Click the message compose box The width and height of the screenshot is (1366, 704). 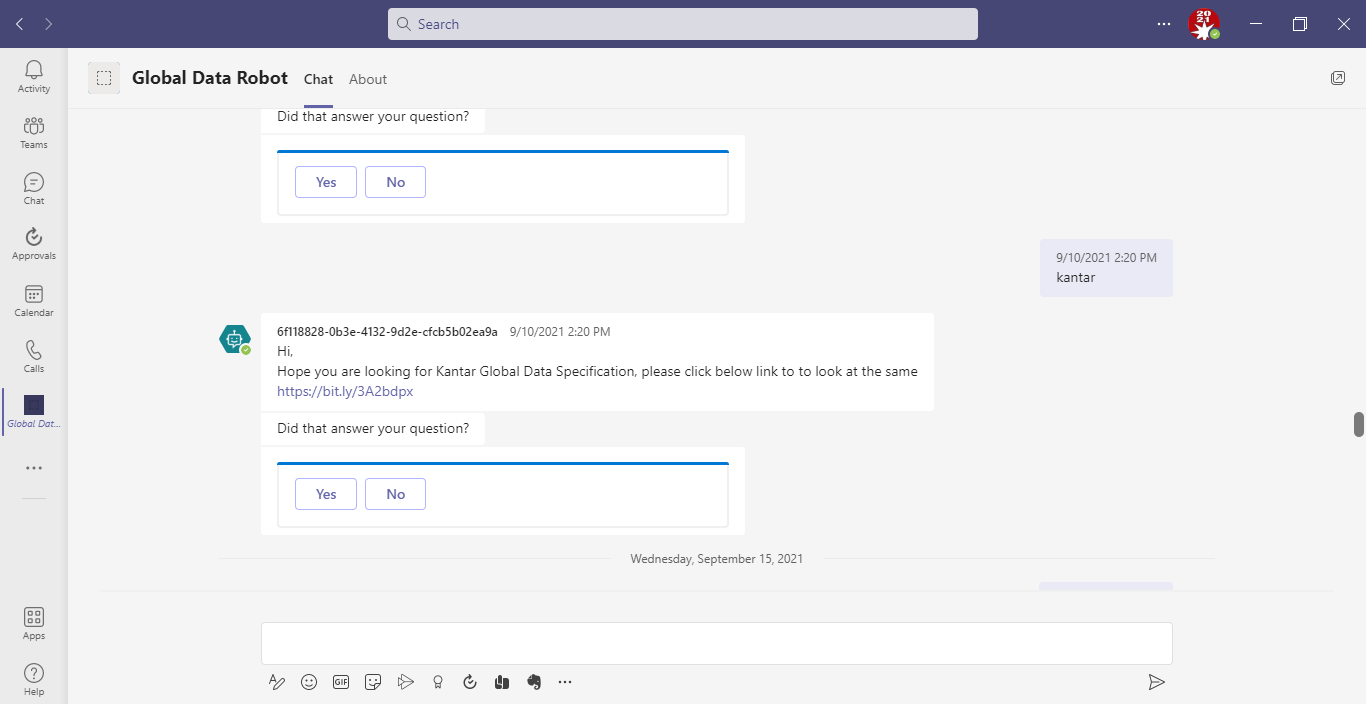pos(717,643)
